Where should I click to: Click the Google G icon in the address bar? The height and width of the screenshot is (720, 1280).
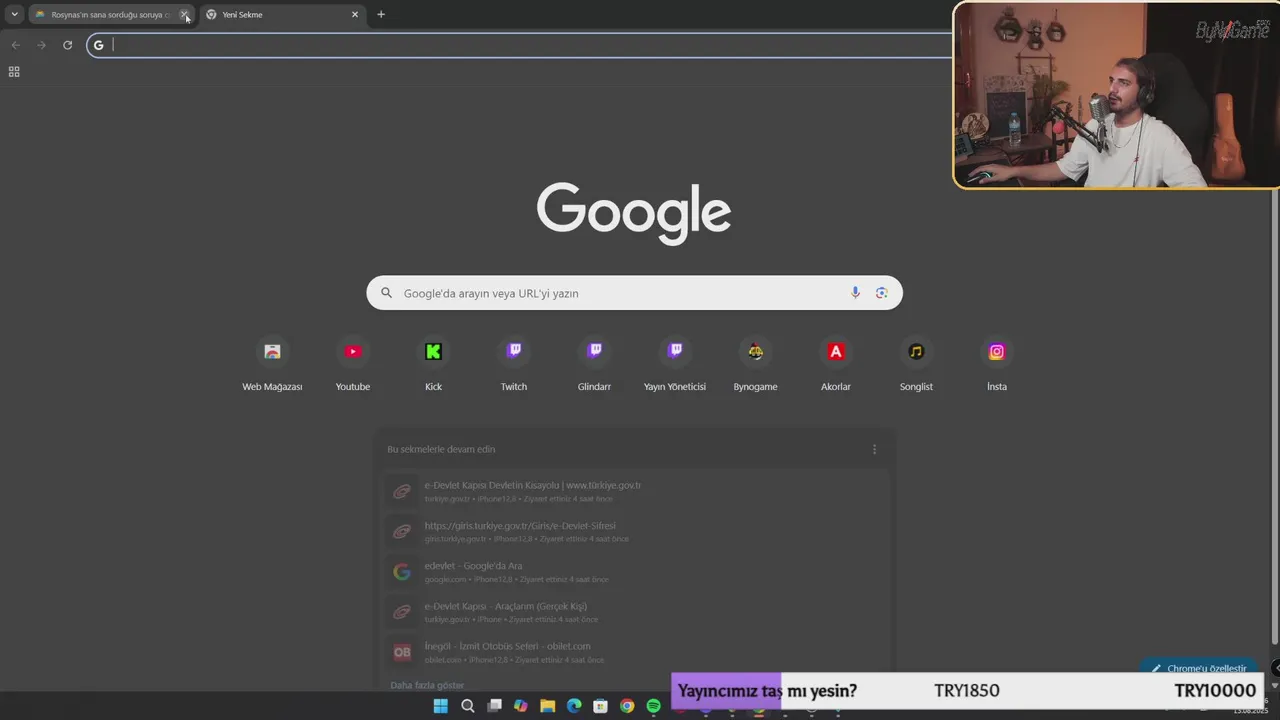click(98, 45)
